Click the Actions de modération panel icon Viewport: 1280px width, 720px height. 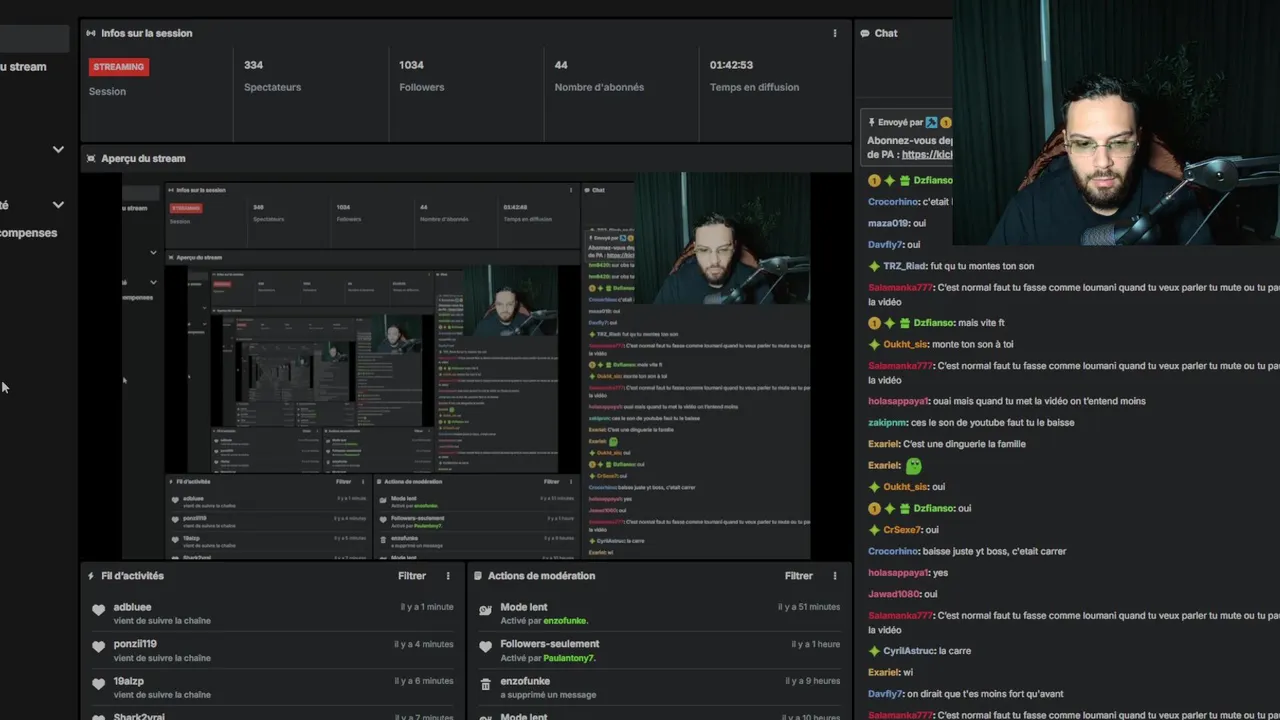click(x=478, y=576)
